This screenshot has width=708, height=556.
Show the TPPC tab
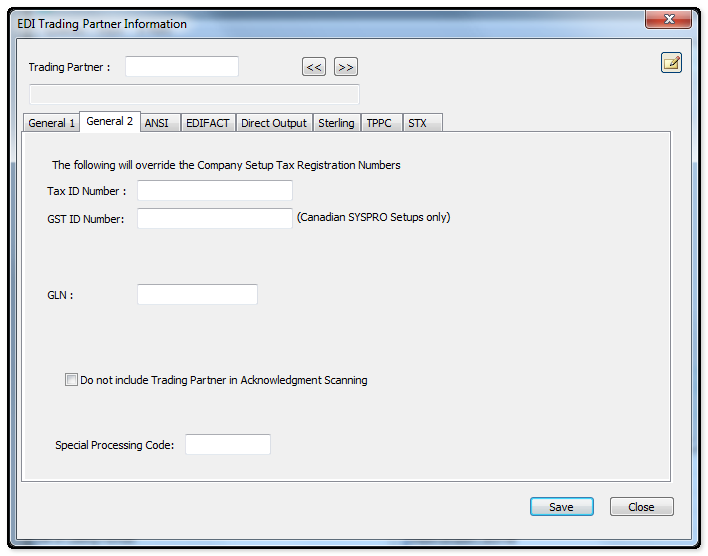click(379, 123)
